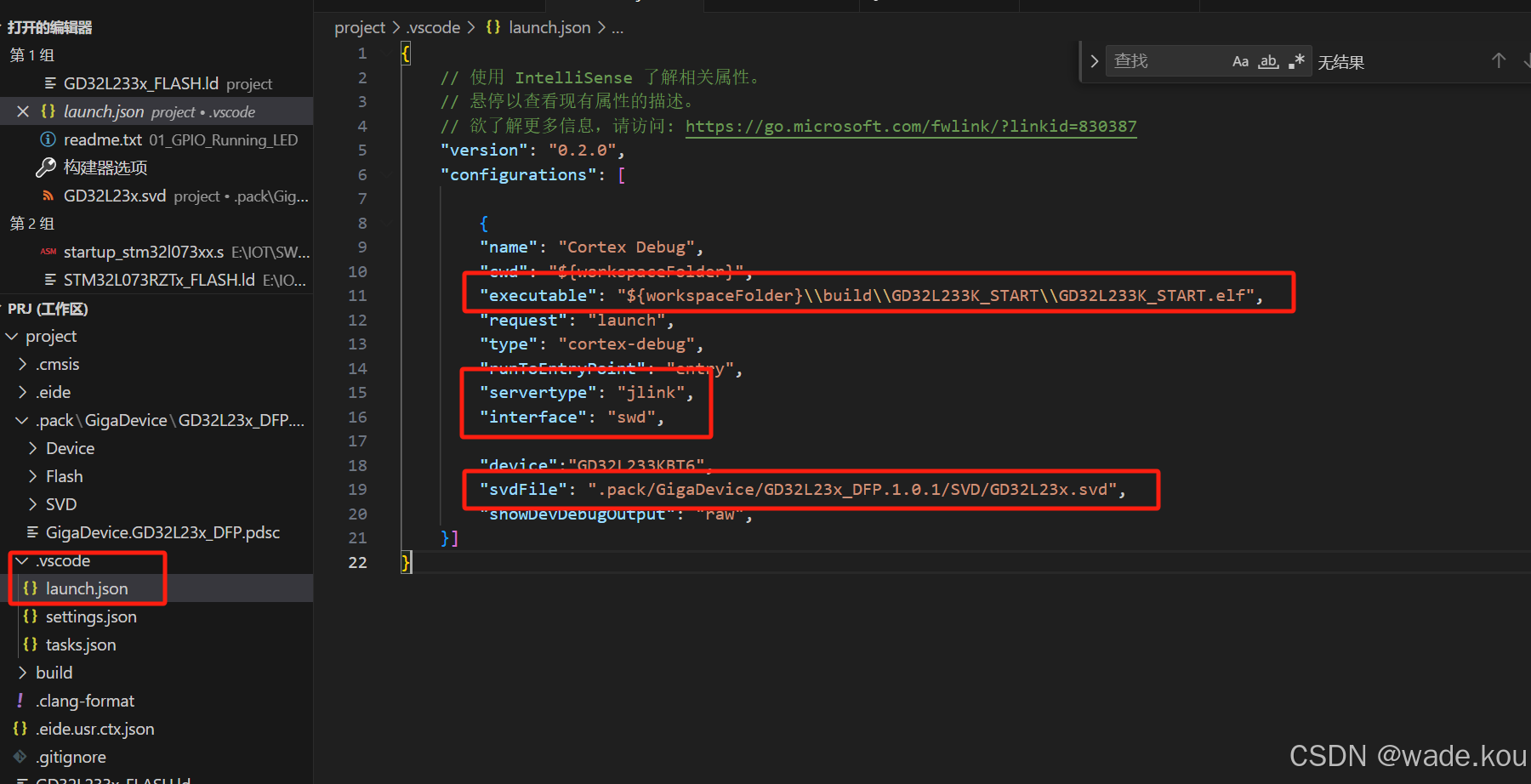Collapse the 打开的编辑器 section header

50,27
